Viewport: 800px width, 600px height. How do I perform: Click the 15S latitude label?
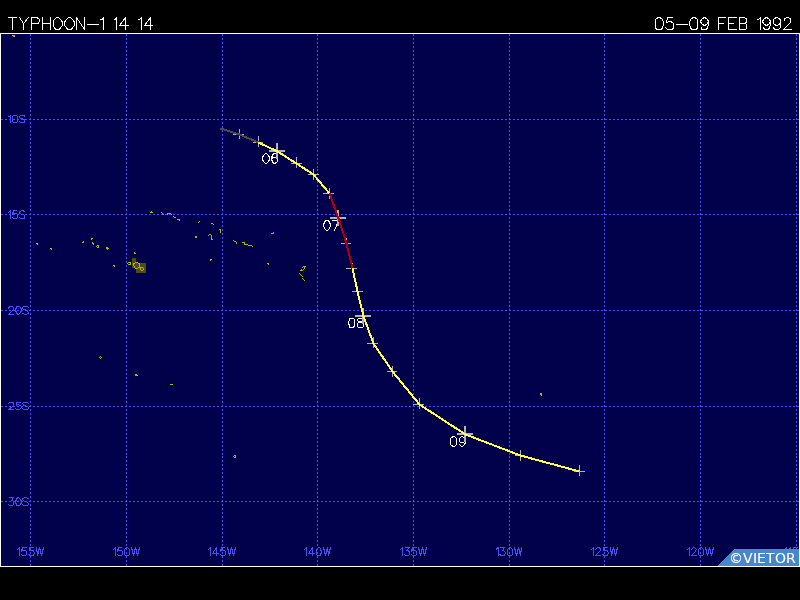(x=16, y=215)
